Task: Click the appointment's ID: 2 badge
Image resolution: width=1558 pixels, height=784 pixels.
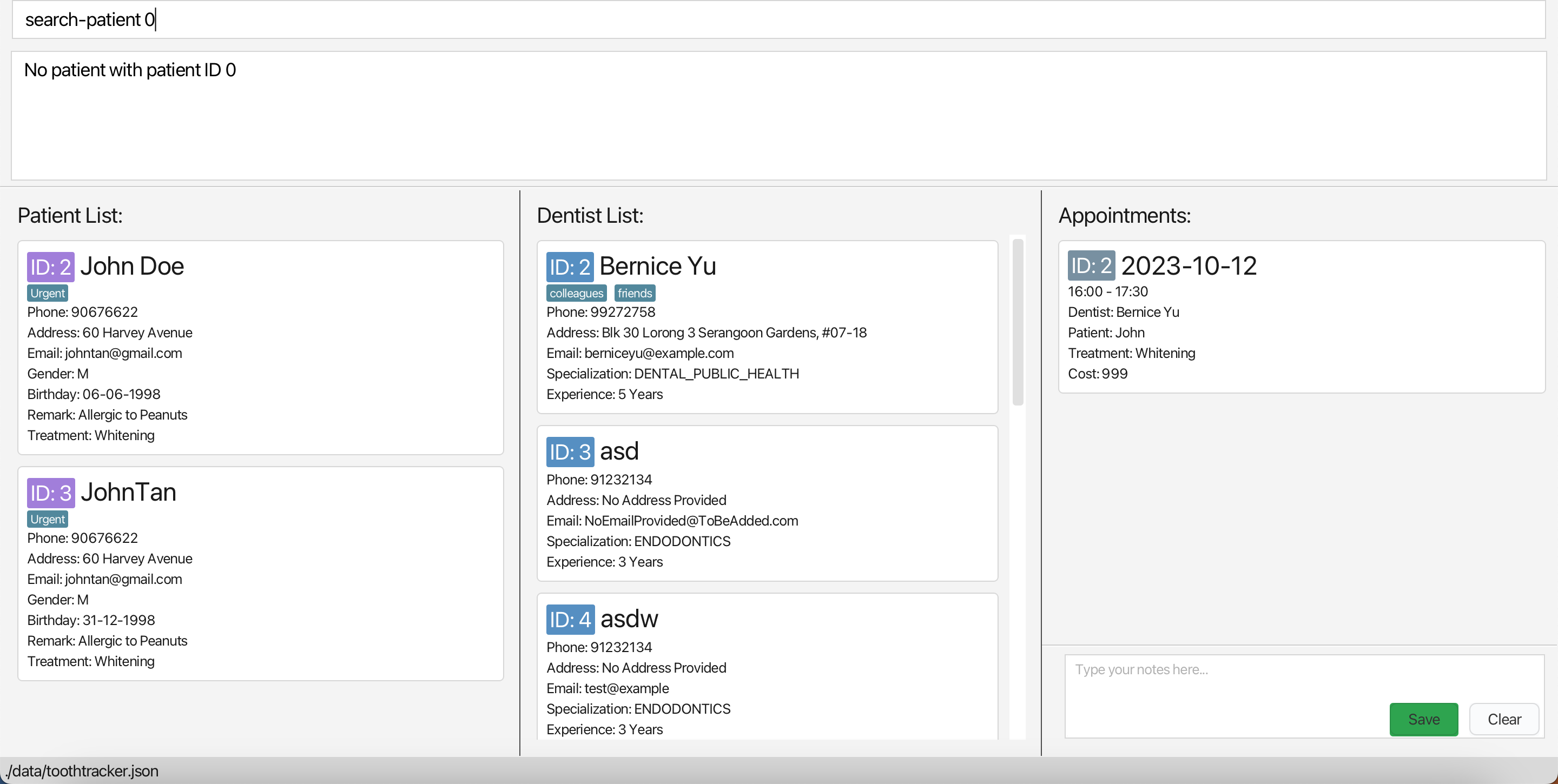Action: point(1091,265)
